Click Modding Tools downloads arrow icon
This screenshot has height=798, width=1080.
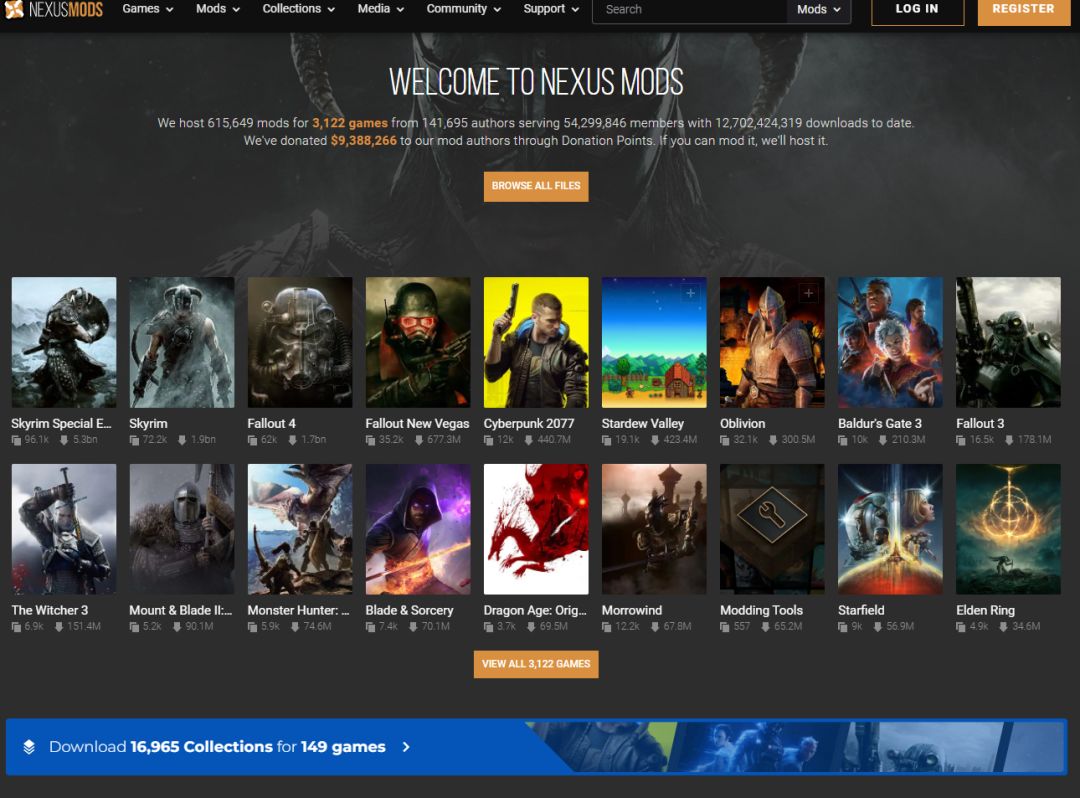pyautogui.click(x=765, y=627)
